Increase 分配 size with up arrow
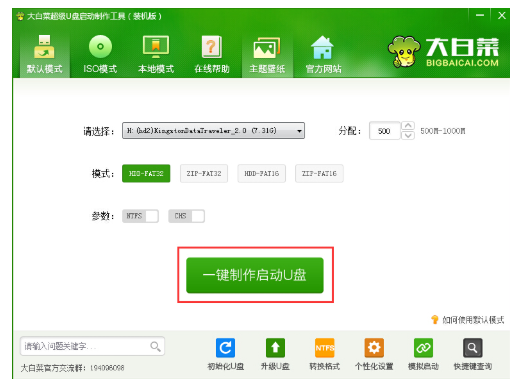515x388 pixels. pyautogui.click(x=408, y=126)
